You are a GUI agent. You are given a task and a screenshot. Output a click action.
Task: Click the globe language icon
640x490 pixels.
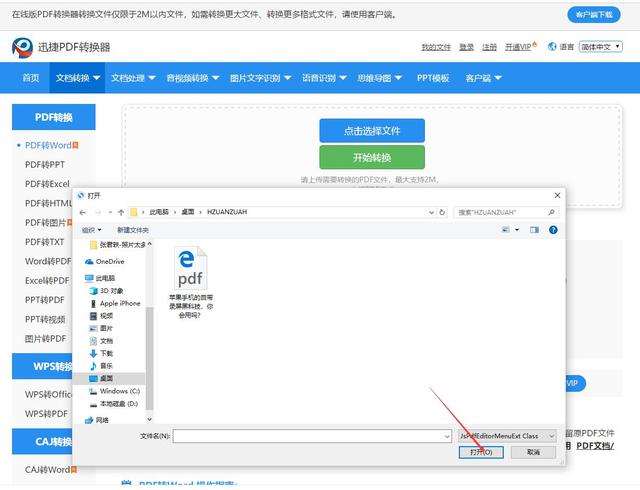(552, 47)
